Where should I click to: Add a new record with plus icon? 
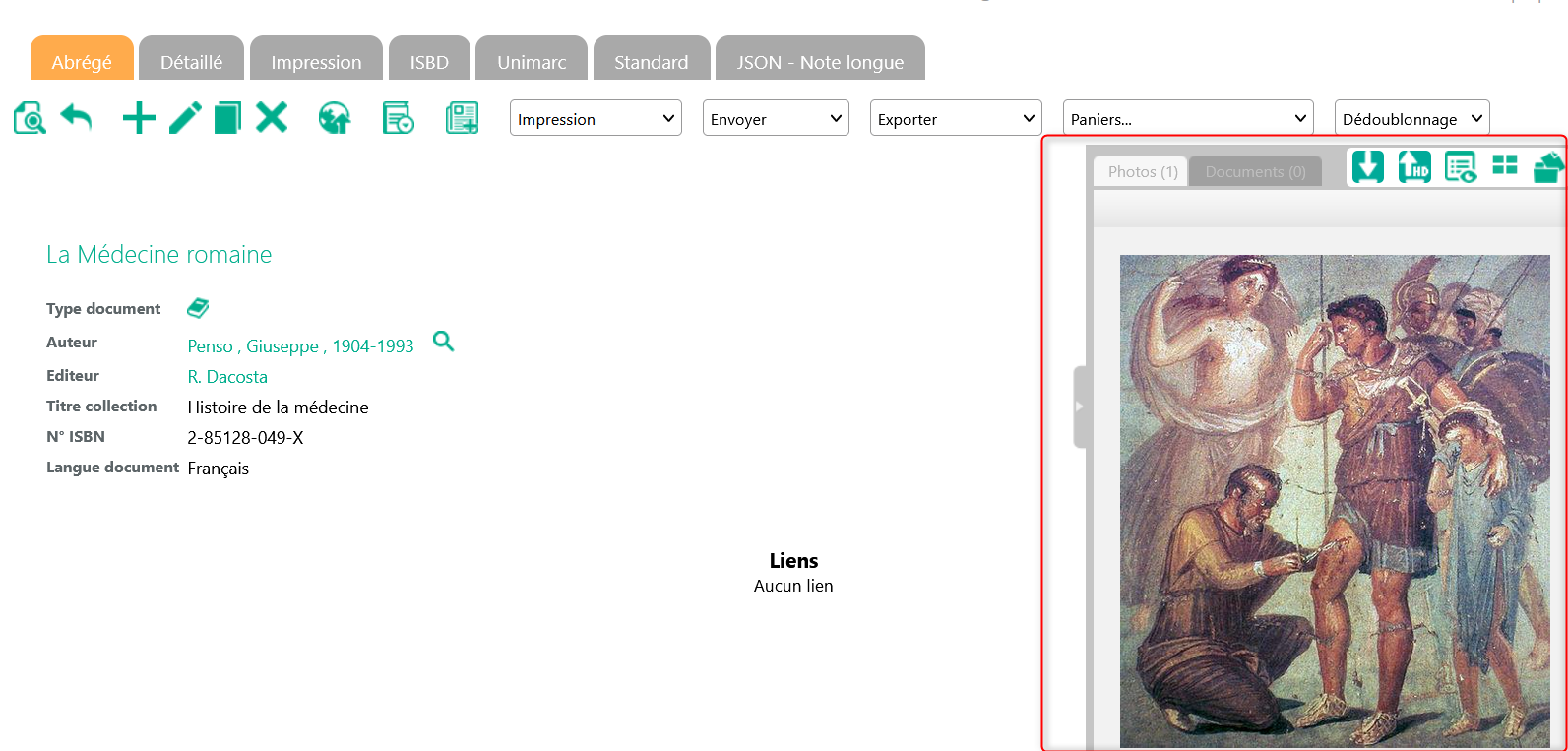[139, 118]
